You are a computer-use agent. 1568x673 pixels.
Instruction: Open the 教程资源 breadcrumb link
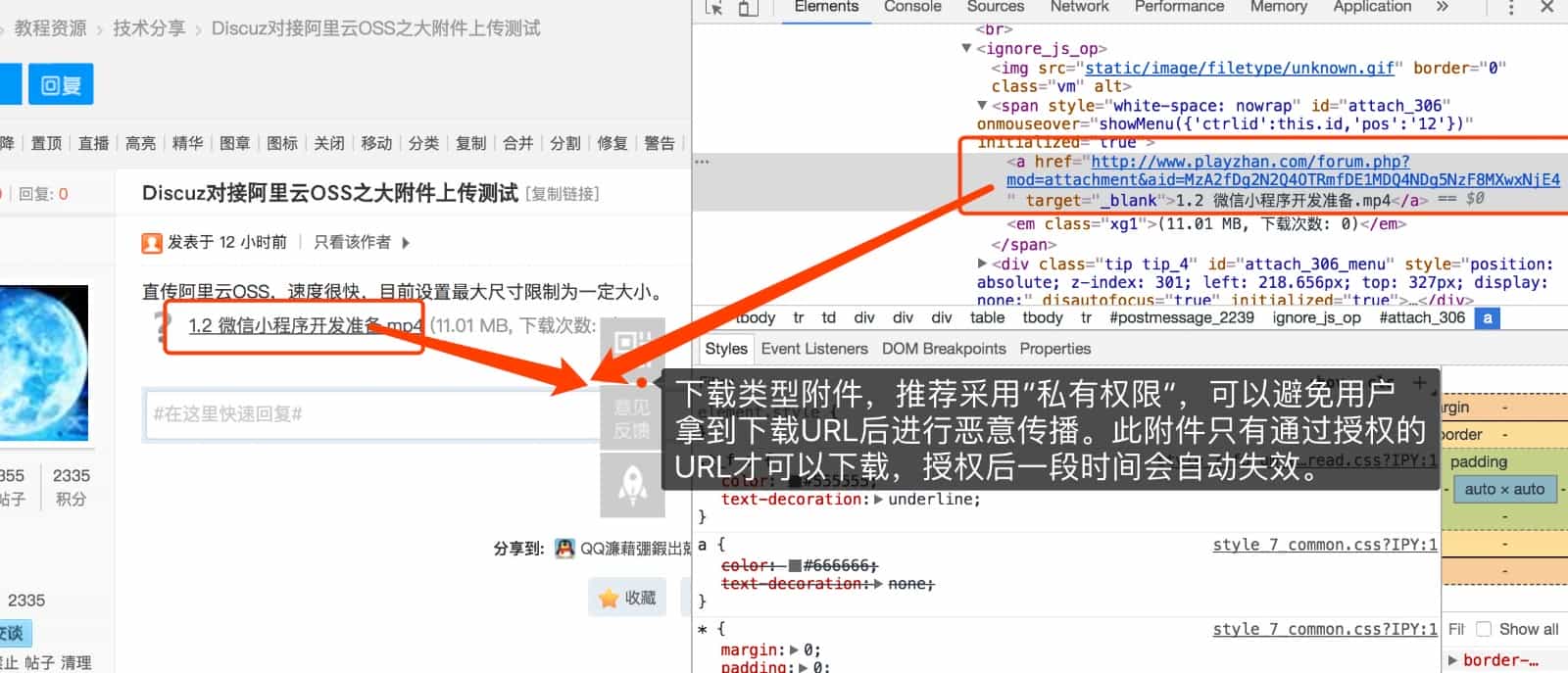[x=50, y=28]
